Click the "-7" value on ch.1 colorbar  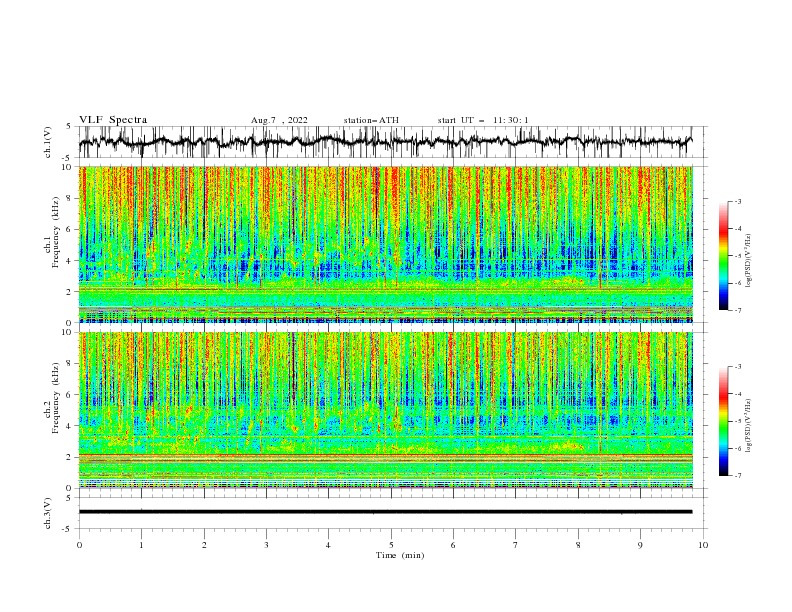point(737,310)
